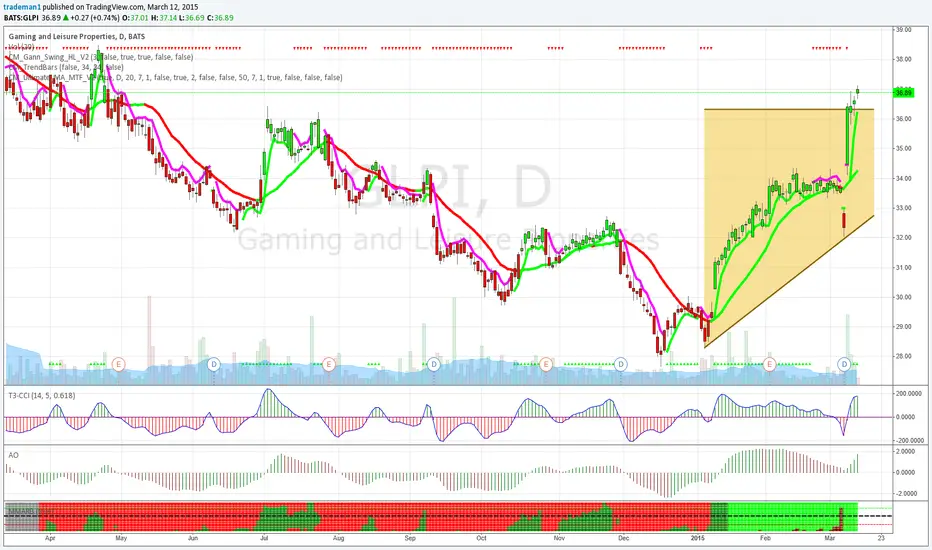
Task: Click the 31.00 price axis label
Action: (x=903, y=267)
